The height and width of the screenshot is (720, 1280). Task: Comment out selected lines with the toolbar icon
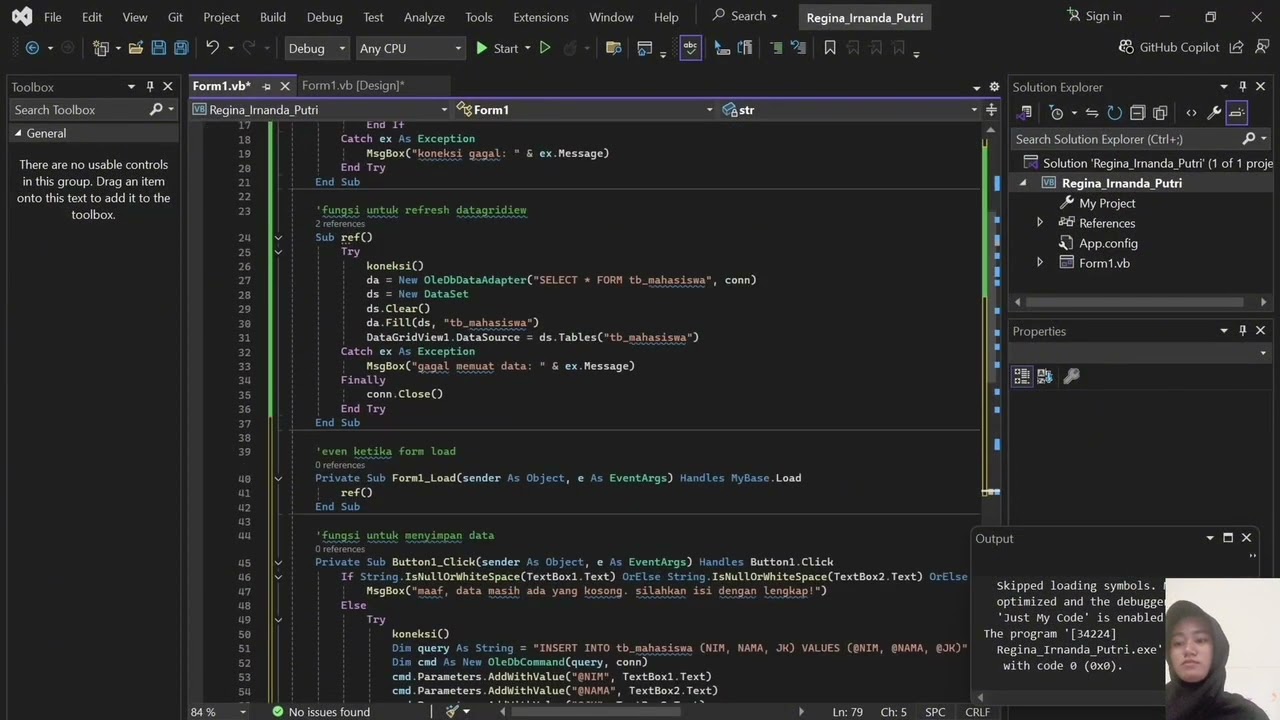pyautogui.click(x=776, y=48)
